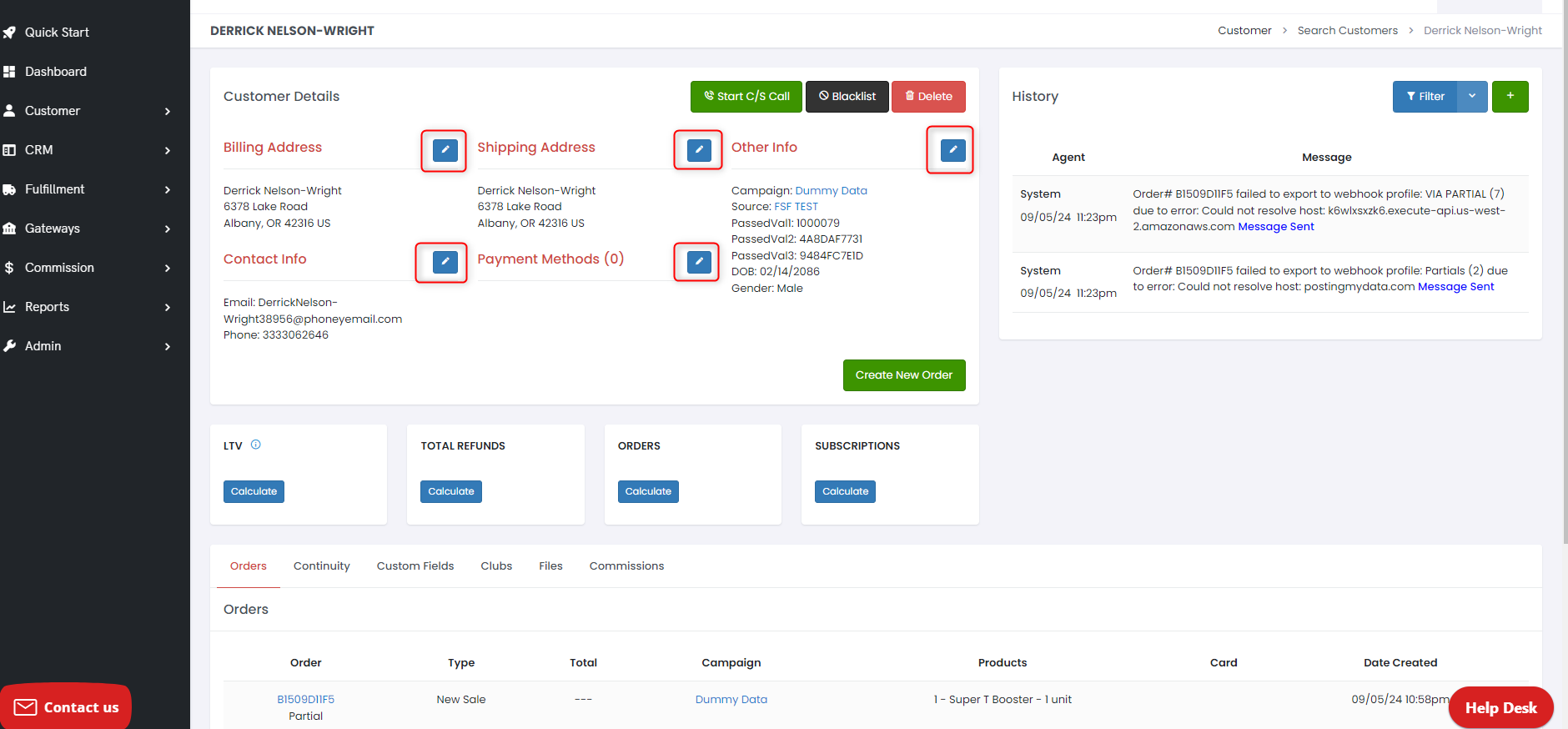Click Payment Methods edit pencil icon
The width and height of the screenshot is (1568, 729).
[x=699, y=262]
